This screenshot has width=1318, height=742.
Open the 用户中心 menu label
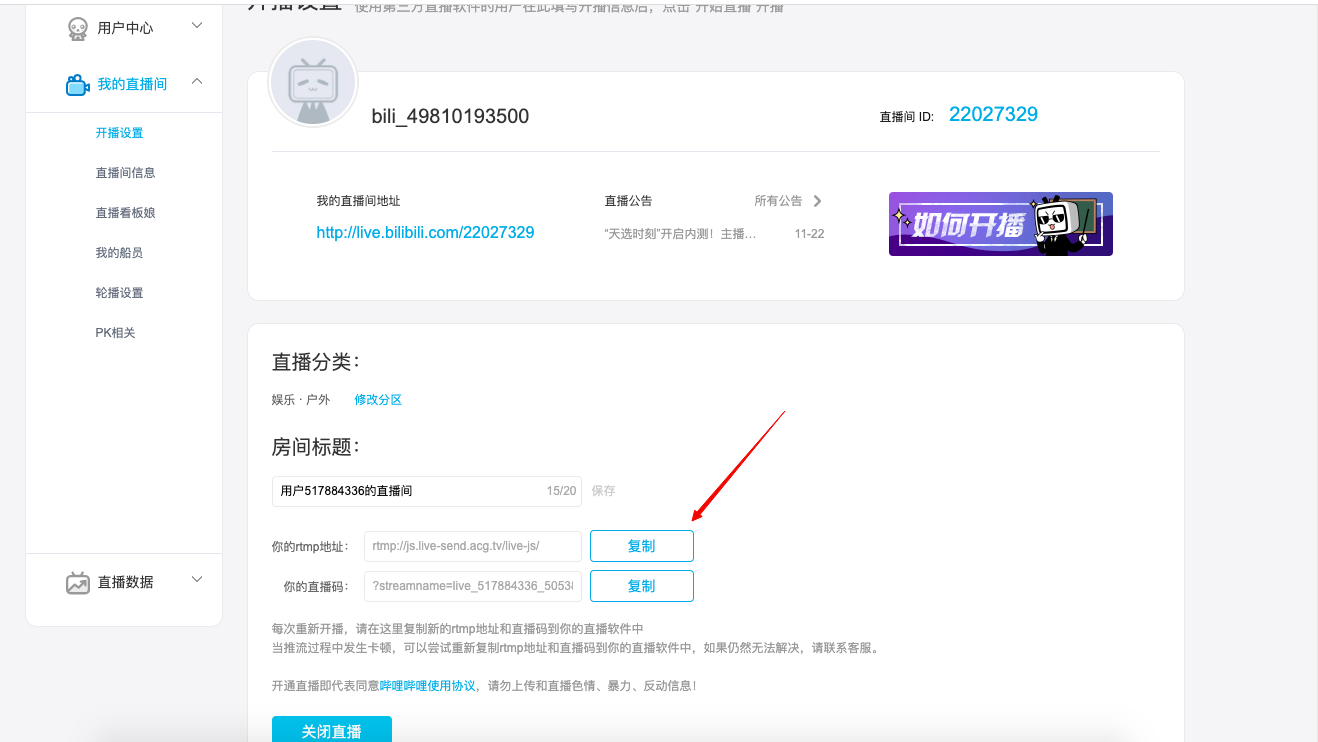pos(125,28)
